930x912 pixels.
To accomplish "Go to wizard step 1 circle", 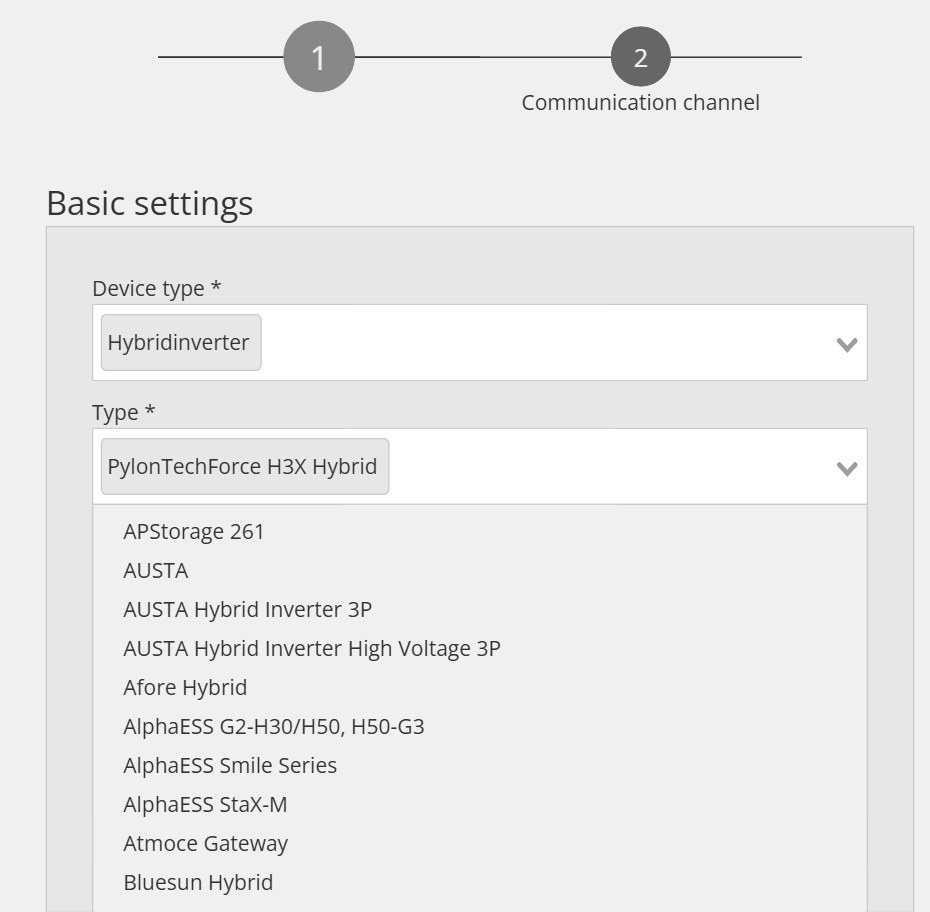I will click(319, 57).
